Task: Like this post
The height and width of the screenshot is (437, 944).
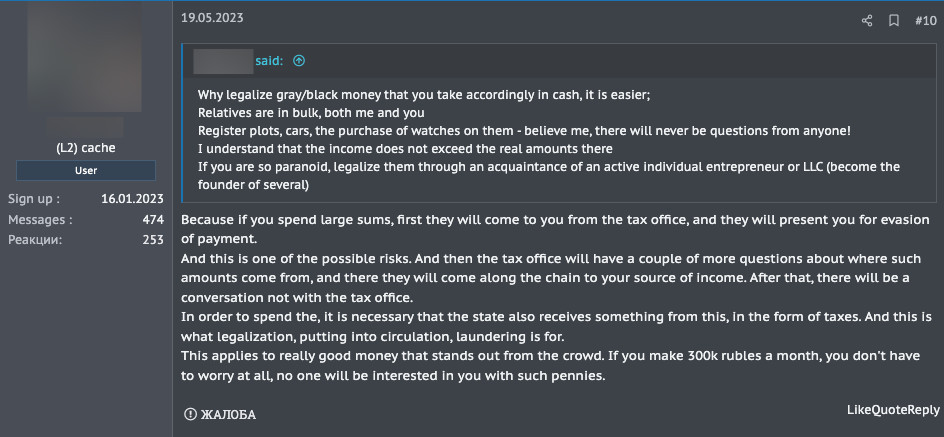Action: (857, 410)
